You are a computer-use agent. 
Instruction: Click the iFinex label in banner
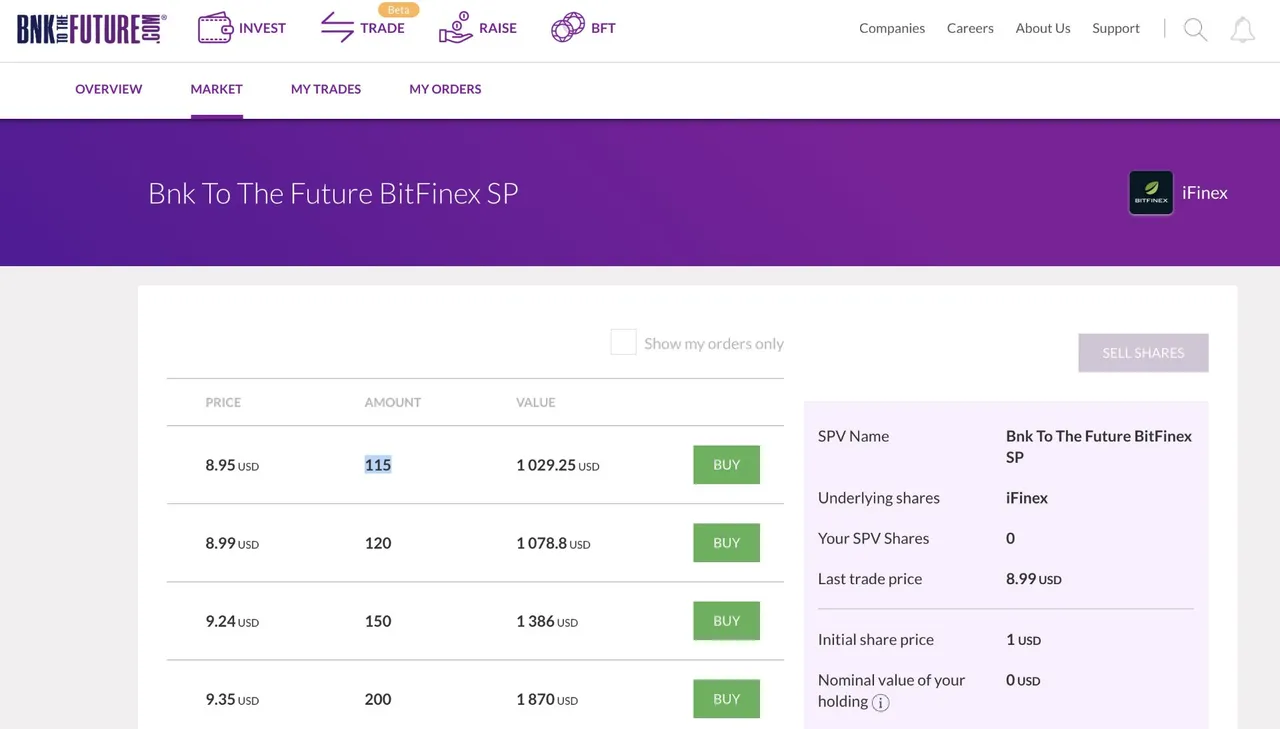pyautogui.click(x=1205, y=193)
